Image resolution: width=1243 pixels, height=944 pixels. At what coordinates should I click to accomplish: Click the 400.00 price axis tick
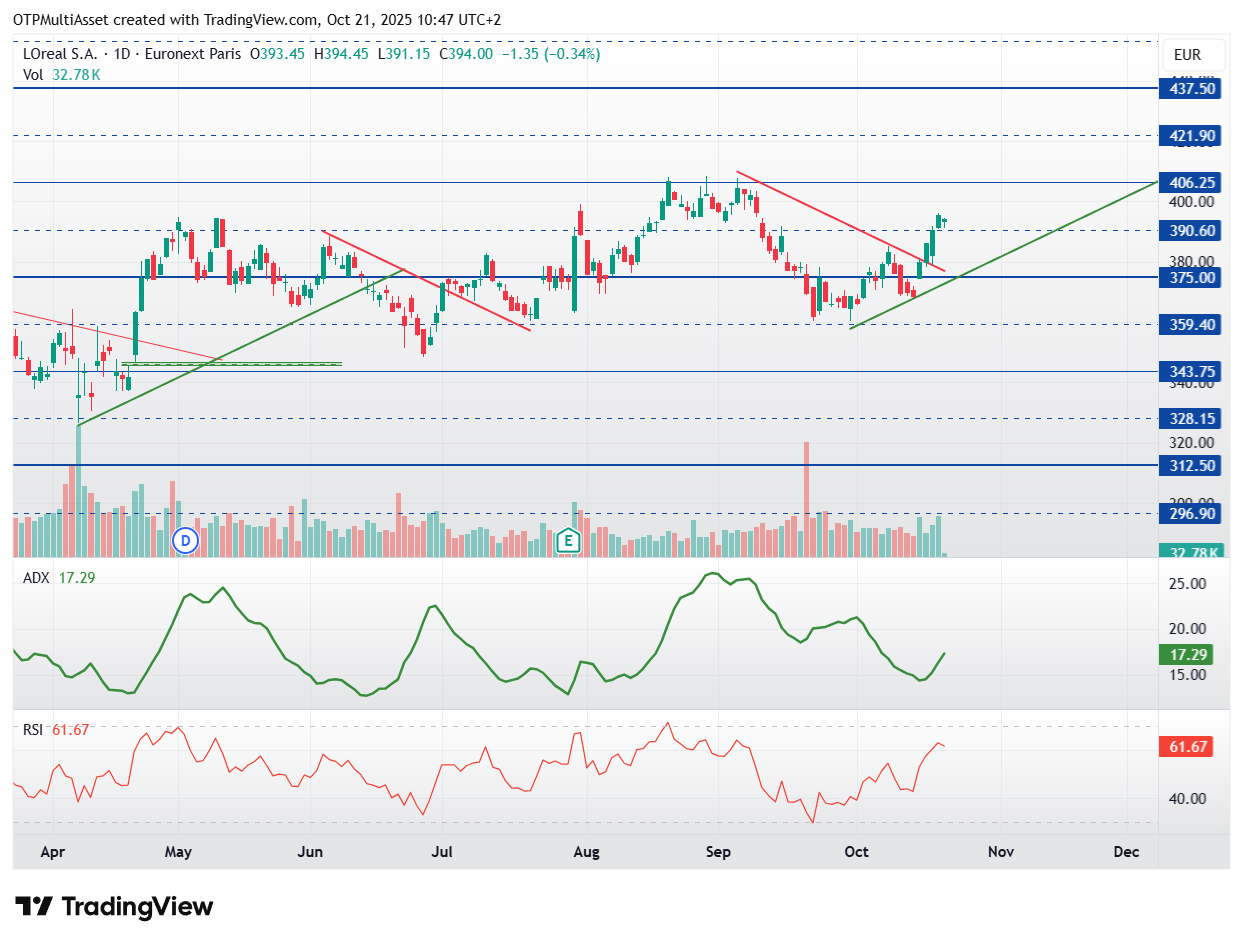point(1192,201)
